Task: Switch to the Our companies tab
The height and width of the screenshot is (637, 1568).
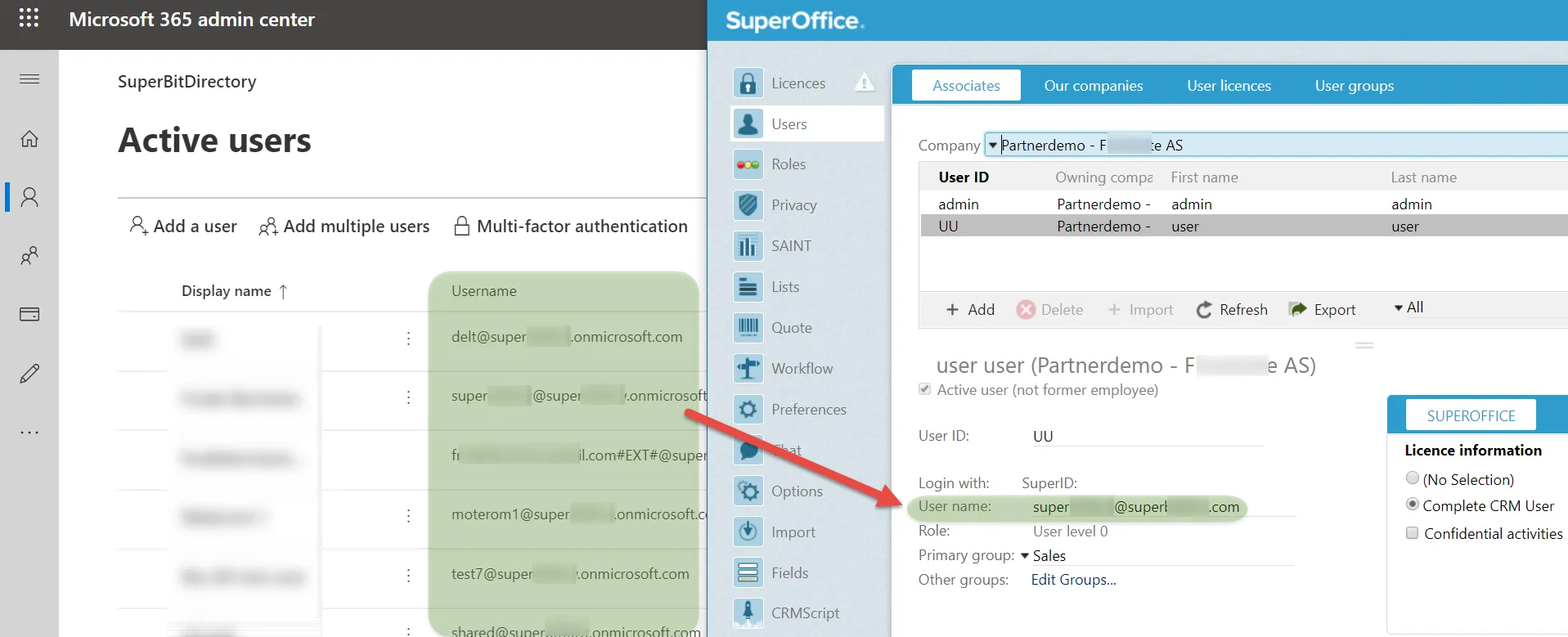Action: 1093,86
